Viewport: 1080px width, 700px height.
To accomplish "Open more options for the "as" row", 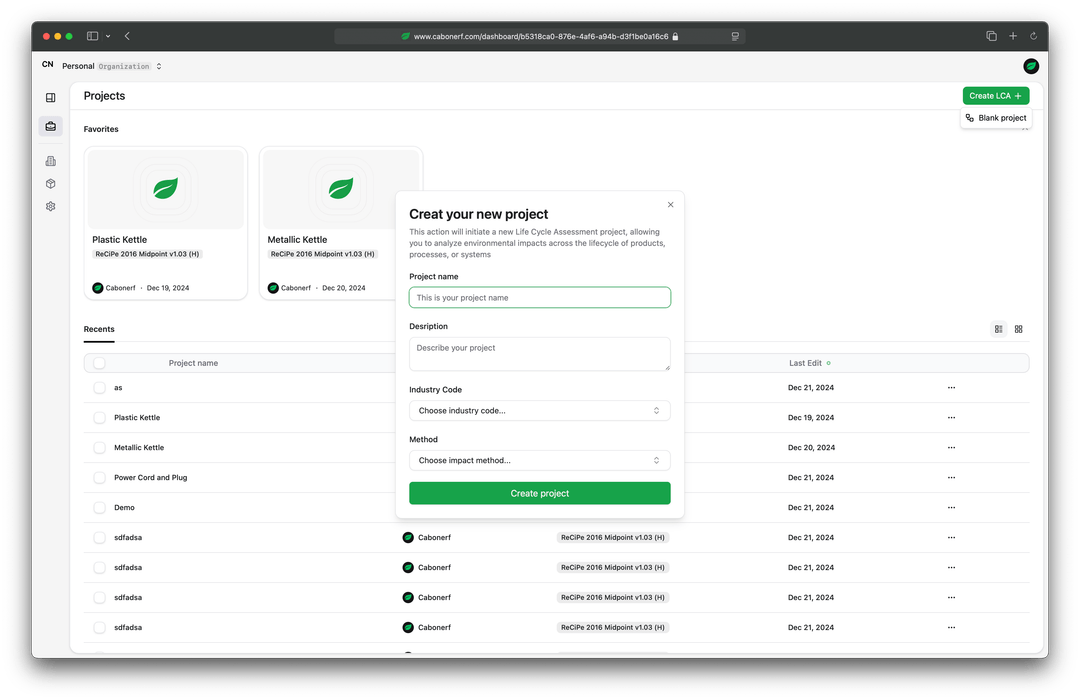I will pos(951,388).
